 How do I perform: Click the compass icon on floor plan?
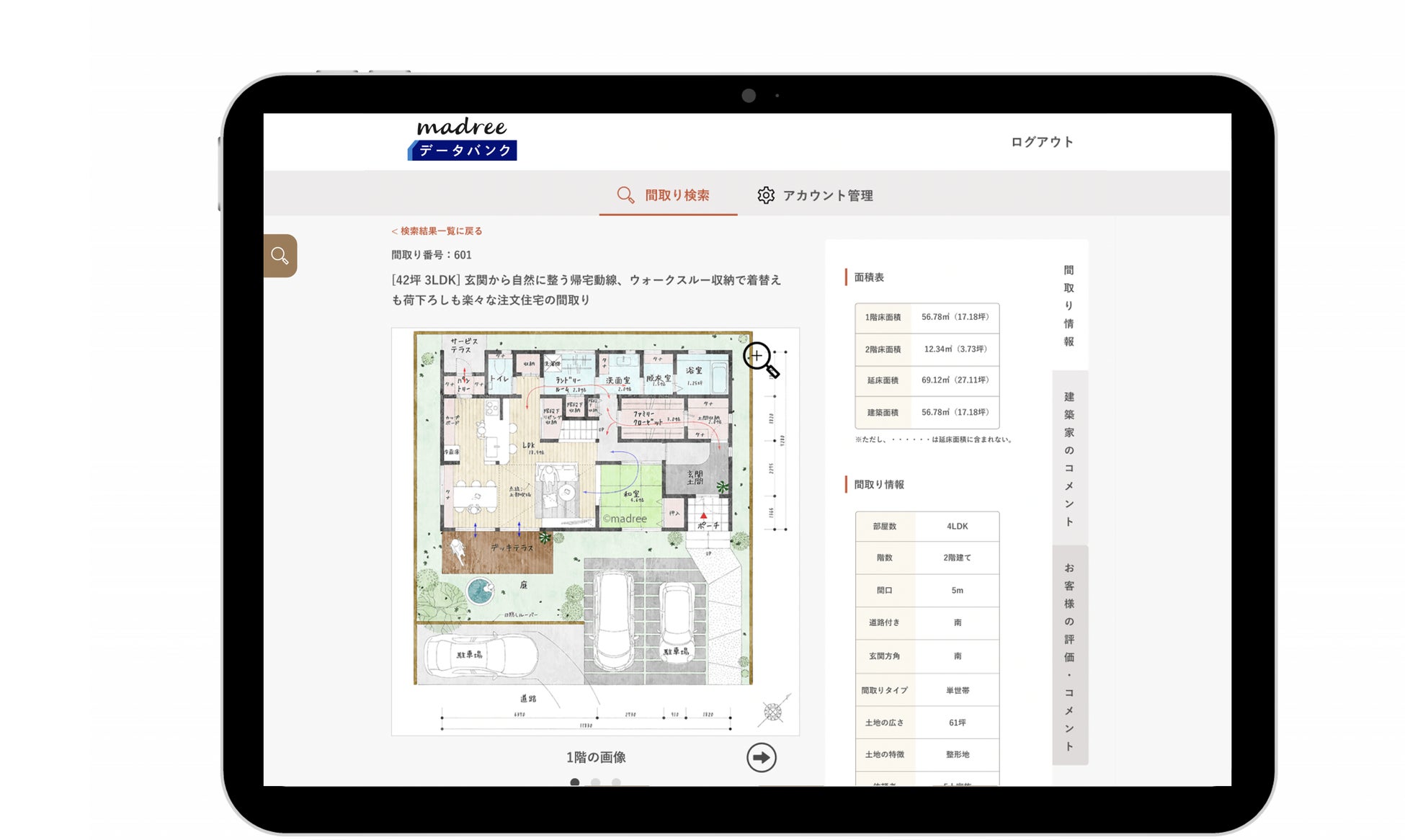(x=774, y=712)
